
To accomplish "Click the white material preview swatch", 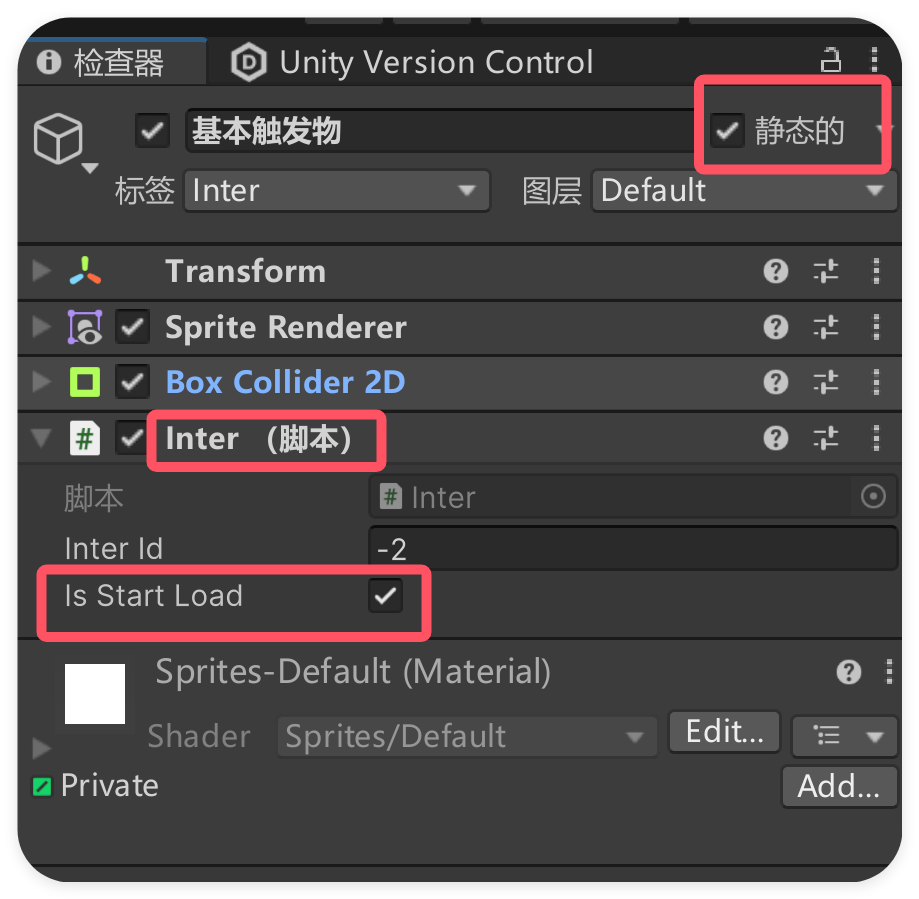I will pos(95,694).
